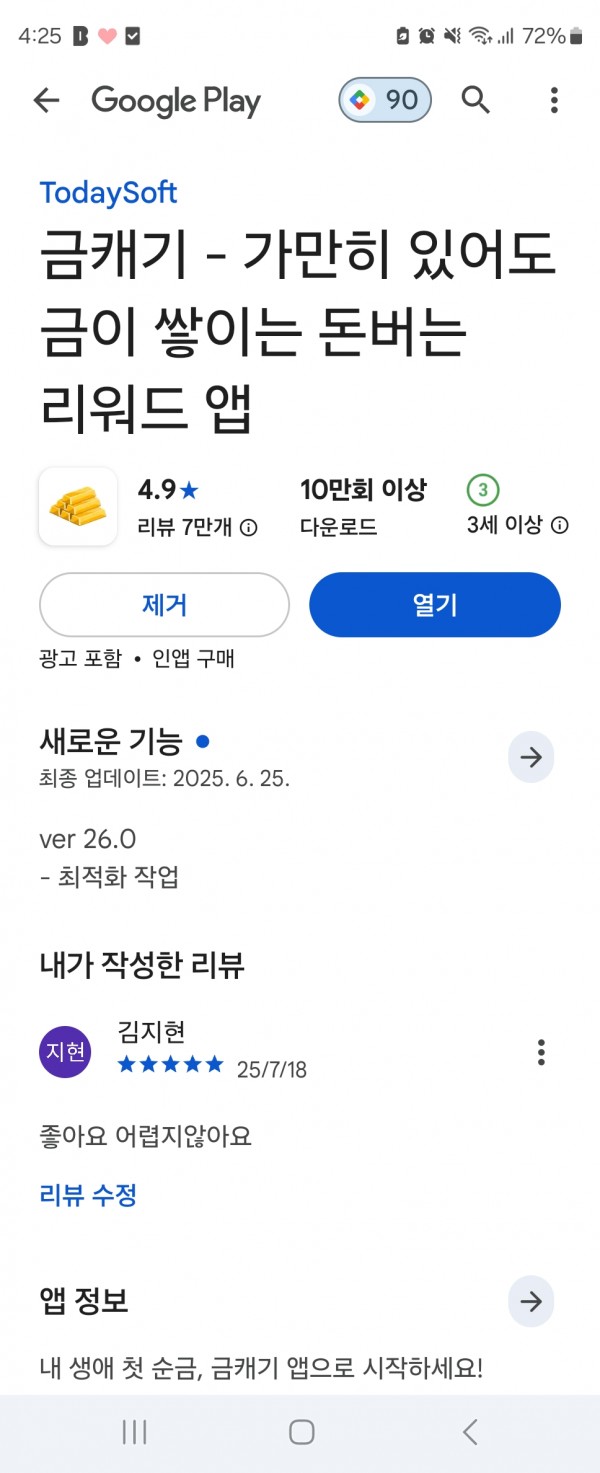This screenshot has height=1473, width=600.
Task: Tap the gold bars app icon
Action: [78, 506]
